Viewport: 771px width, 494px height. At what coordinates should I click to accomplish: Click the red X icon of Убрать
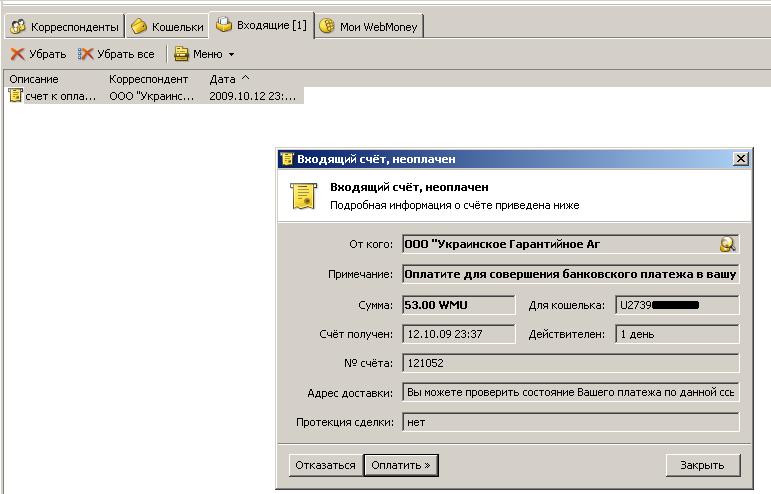[18, 54]
